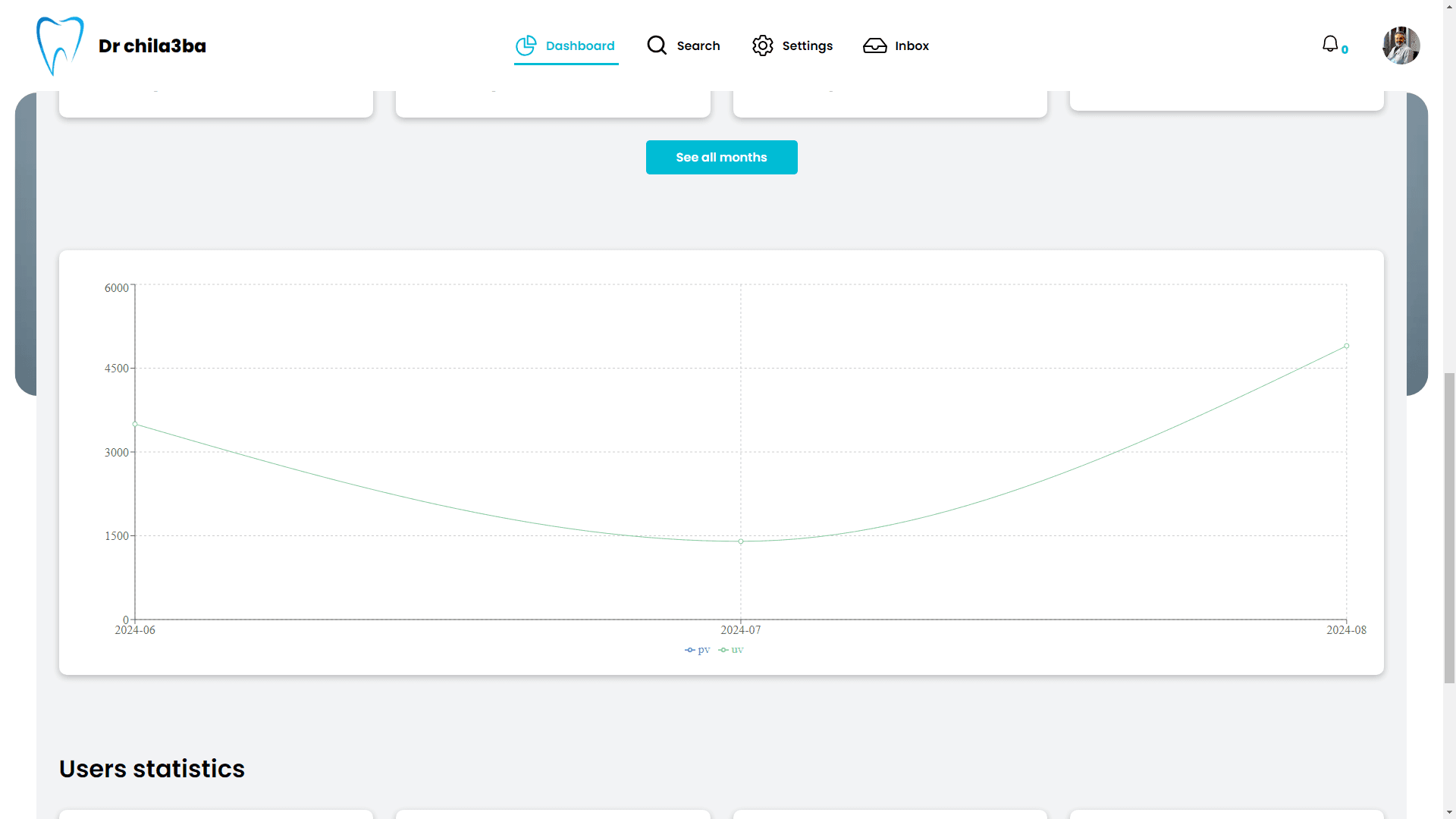
Task: Click the tooth logo icon
Action: 60,45
